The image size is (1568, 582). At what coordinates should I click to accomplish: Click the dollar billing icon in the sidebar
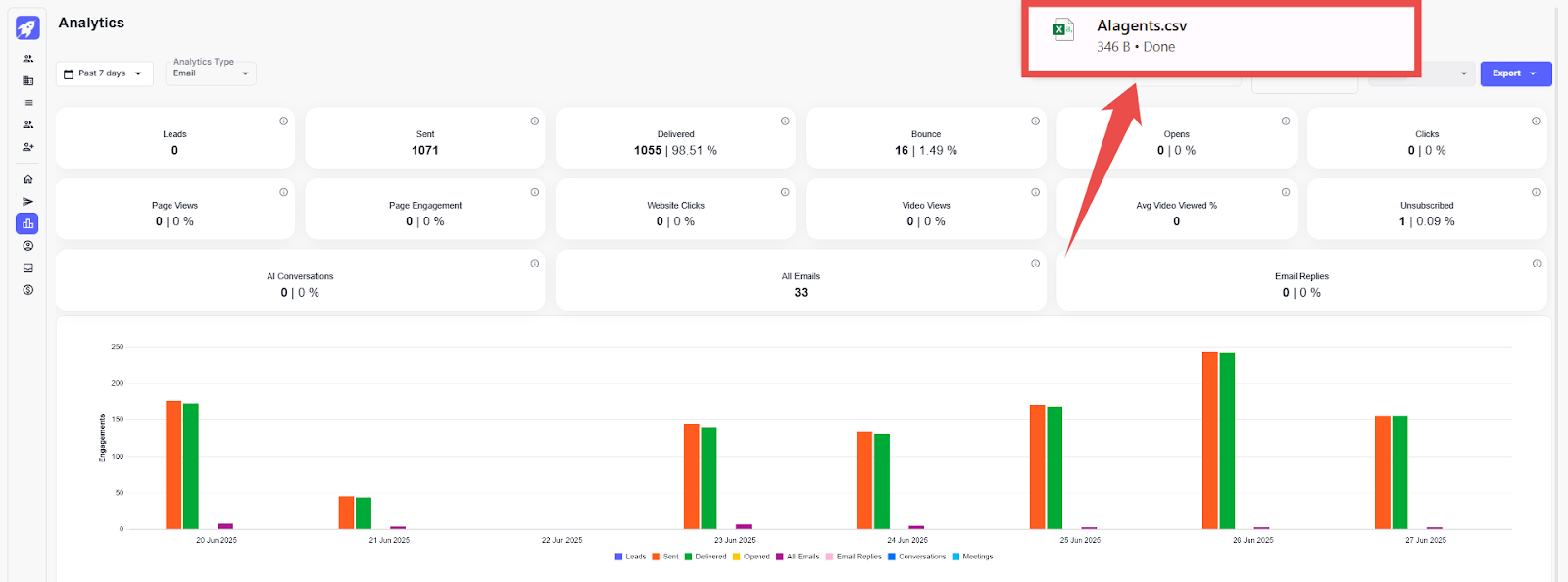(x=27, y=290)
